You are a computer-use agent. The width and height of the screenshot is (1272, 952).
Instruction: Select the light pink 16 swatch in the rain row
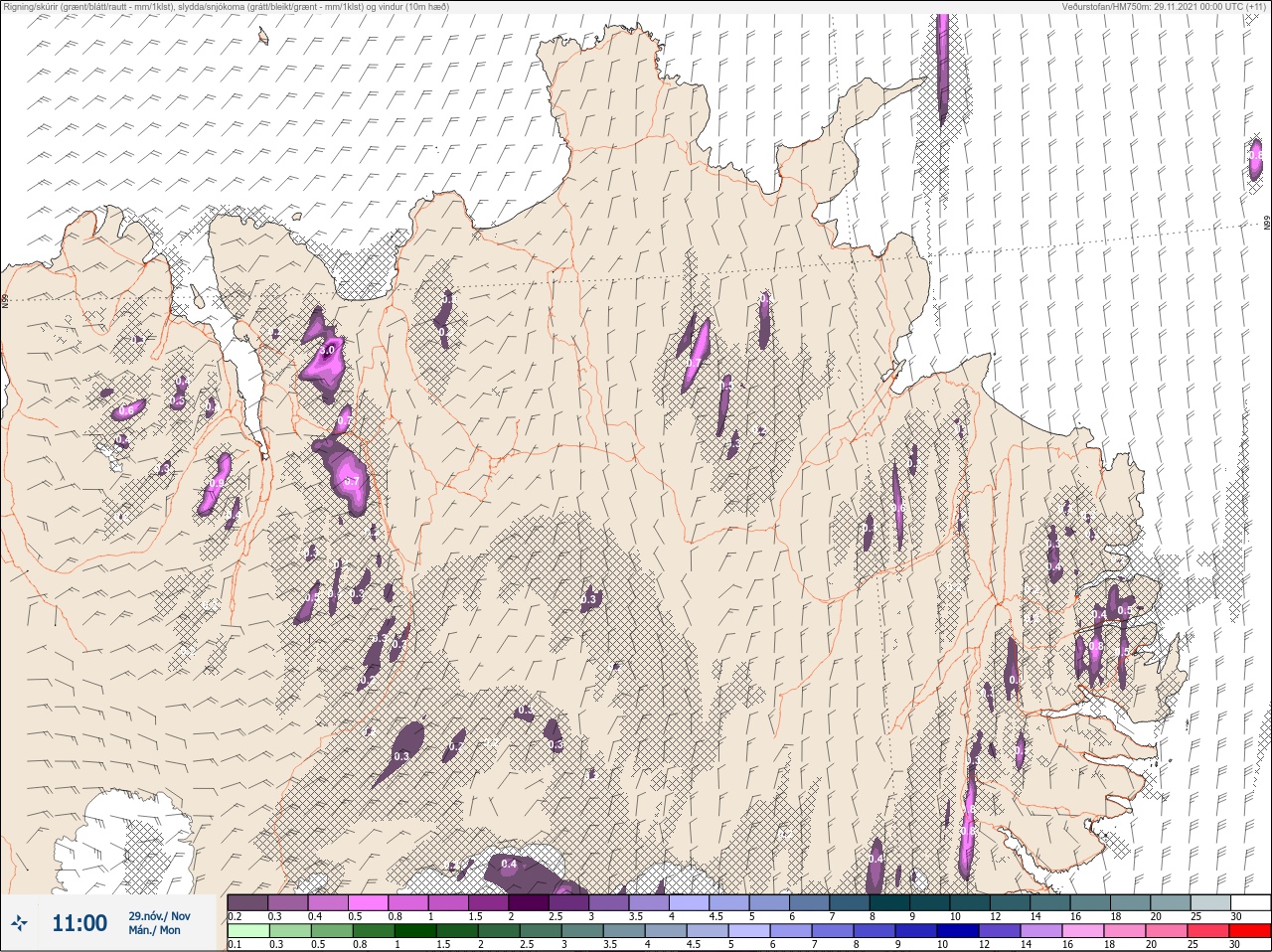point(1083,931)
